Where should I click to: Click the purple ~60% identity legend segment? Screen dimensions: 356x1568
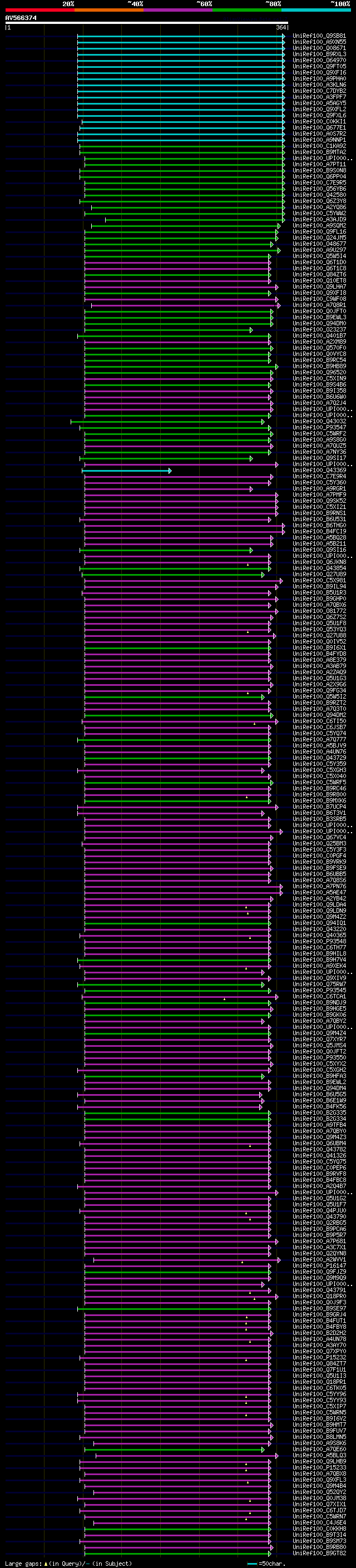(x=179, y=10)
